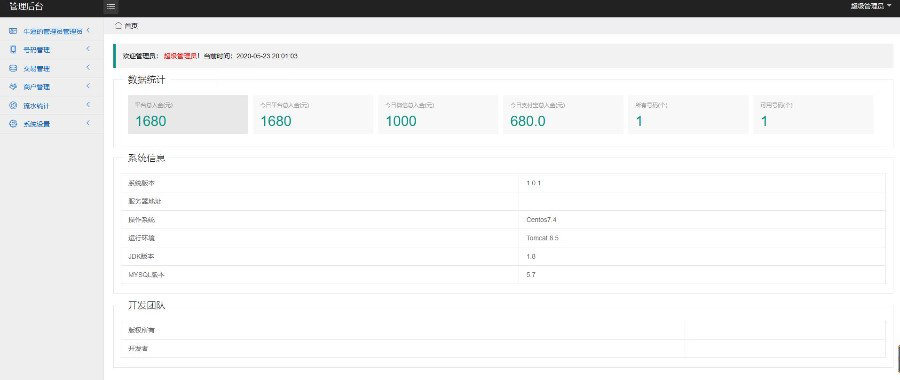900x380 pixels.
Task: Click the 数据统计 section heading
Action: tap(146, 80)
